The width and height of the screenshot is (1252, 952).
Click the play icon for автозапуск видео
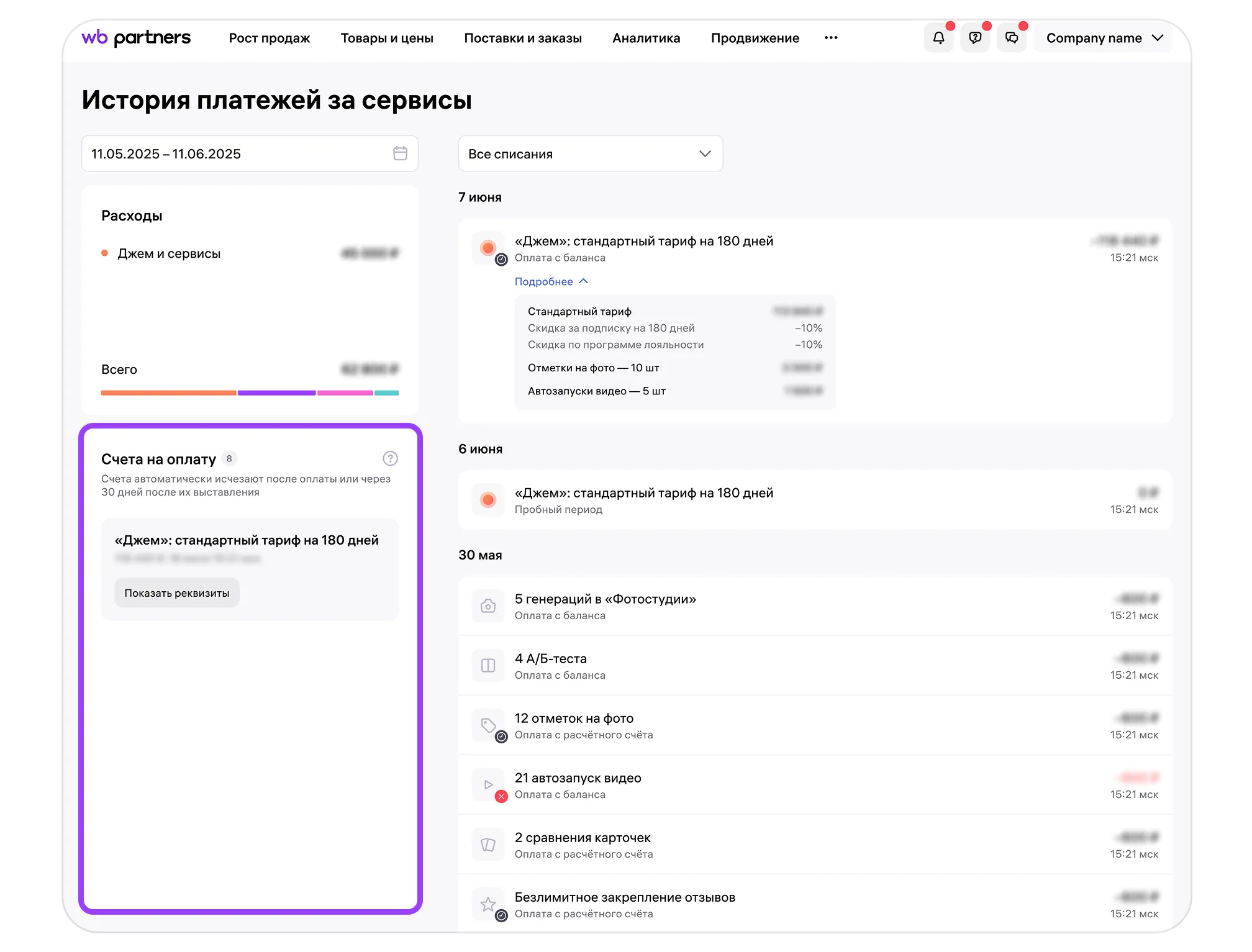pyautogui.click(x=488, y=785)
